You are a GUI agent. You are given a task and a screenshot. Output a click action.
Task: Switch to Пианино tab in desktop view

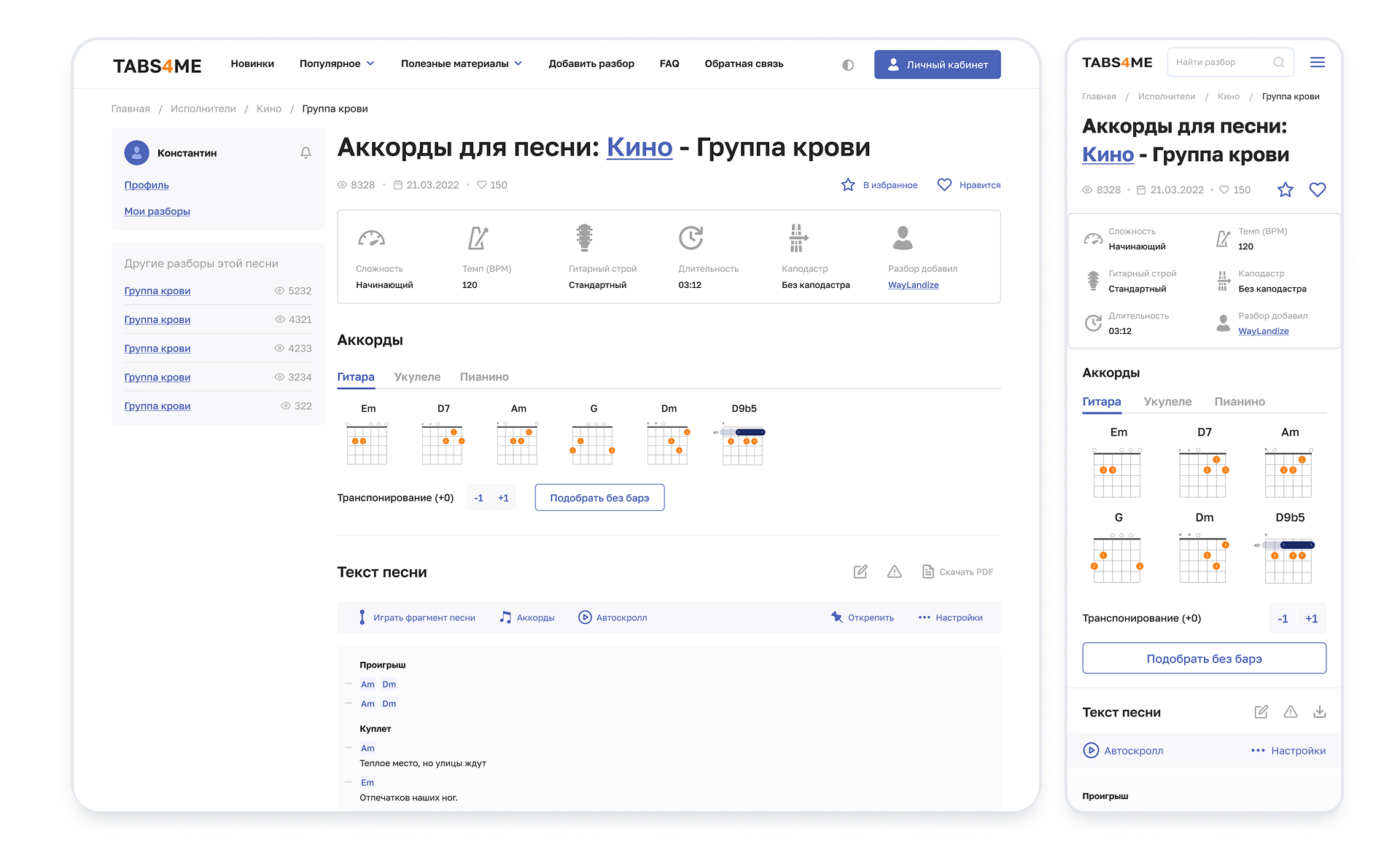[484, 377]
